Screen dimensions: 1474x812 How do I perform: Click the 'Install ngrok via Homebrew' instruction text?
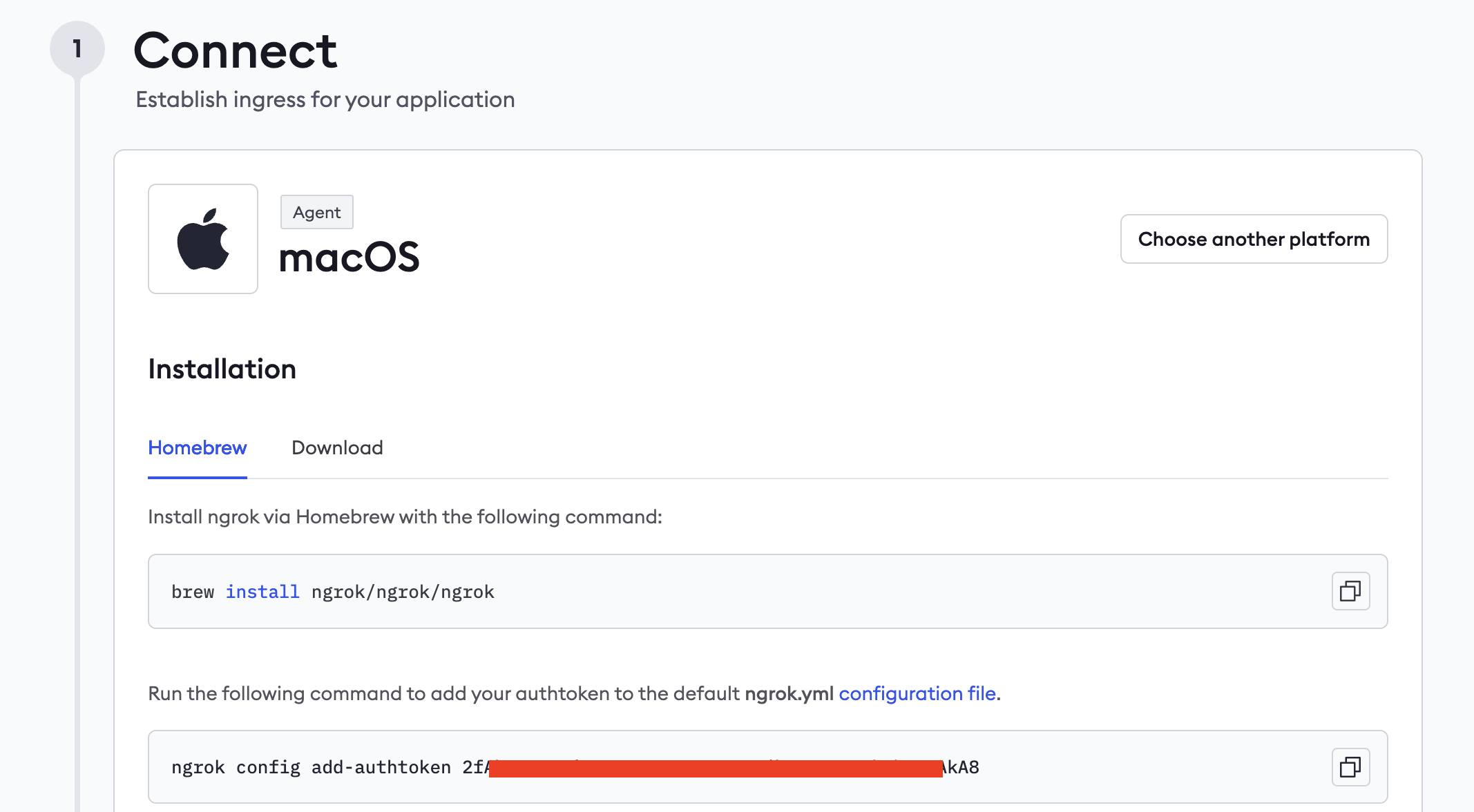405,517
